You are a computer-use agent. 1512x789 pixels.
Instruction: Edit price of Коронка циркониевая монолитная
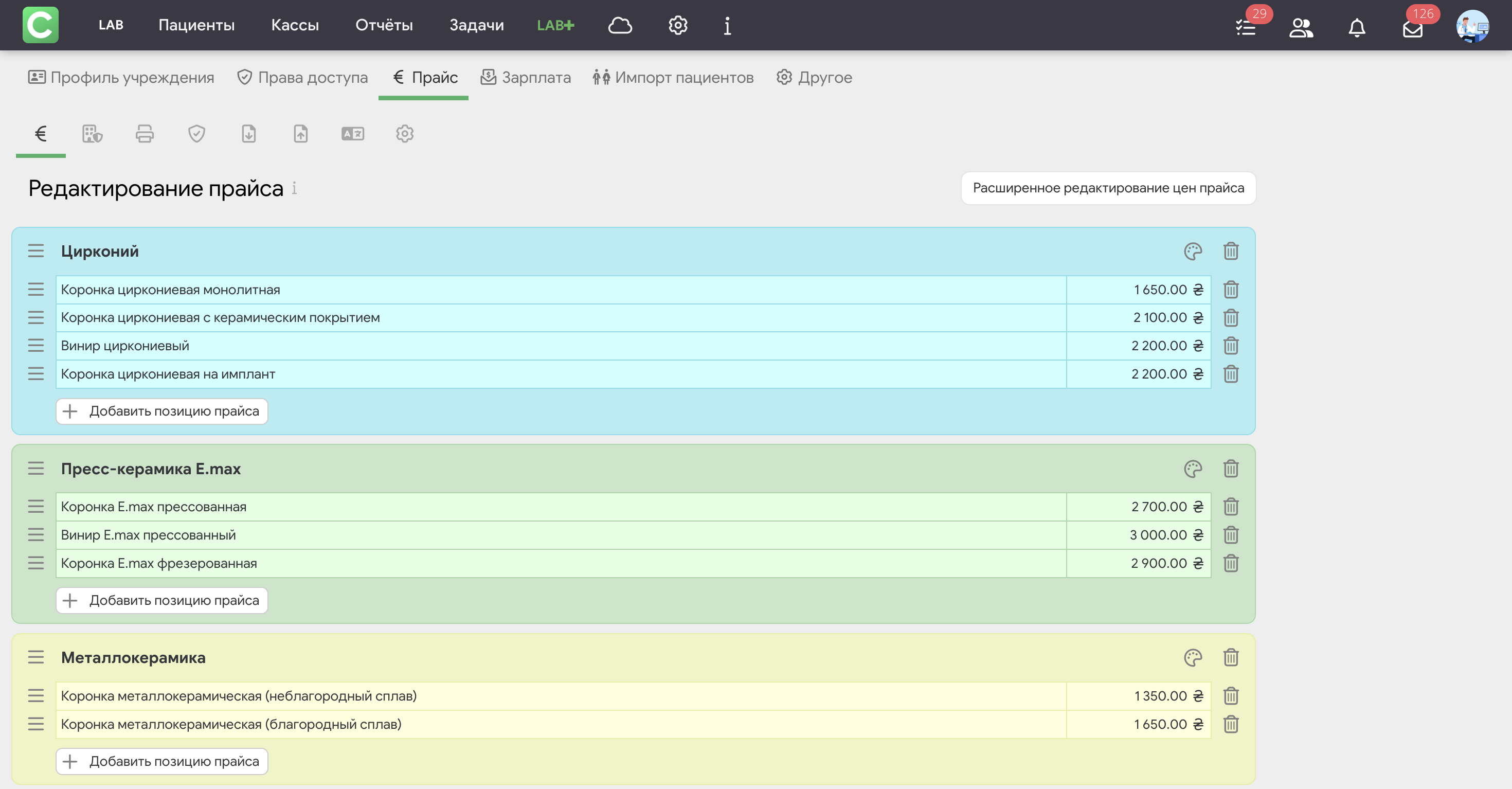click(x=1138, y=290)
